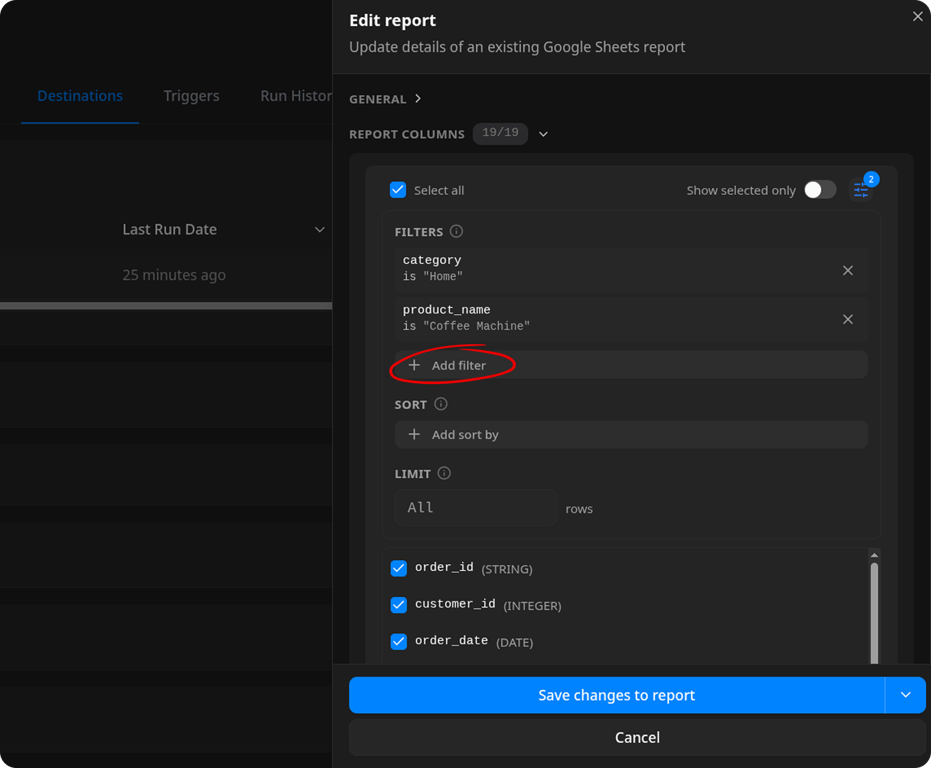
Task: Click Add sort by button
Action: coord(631,434)
